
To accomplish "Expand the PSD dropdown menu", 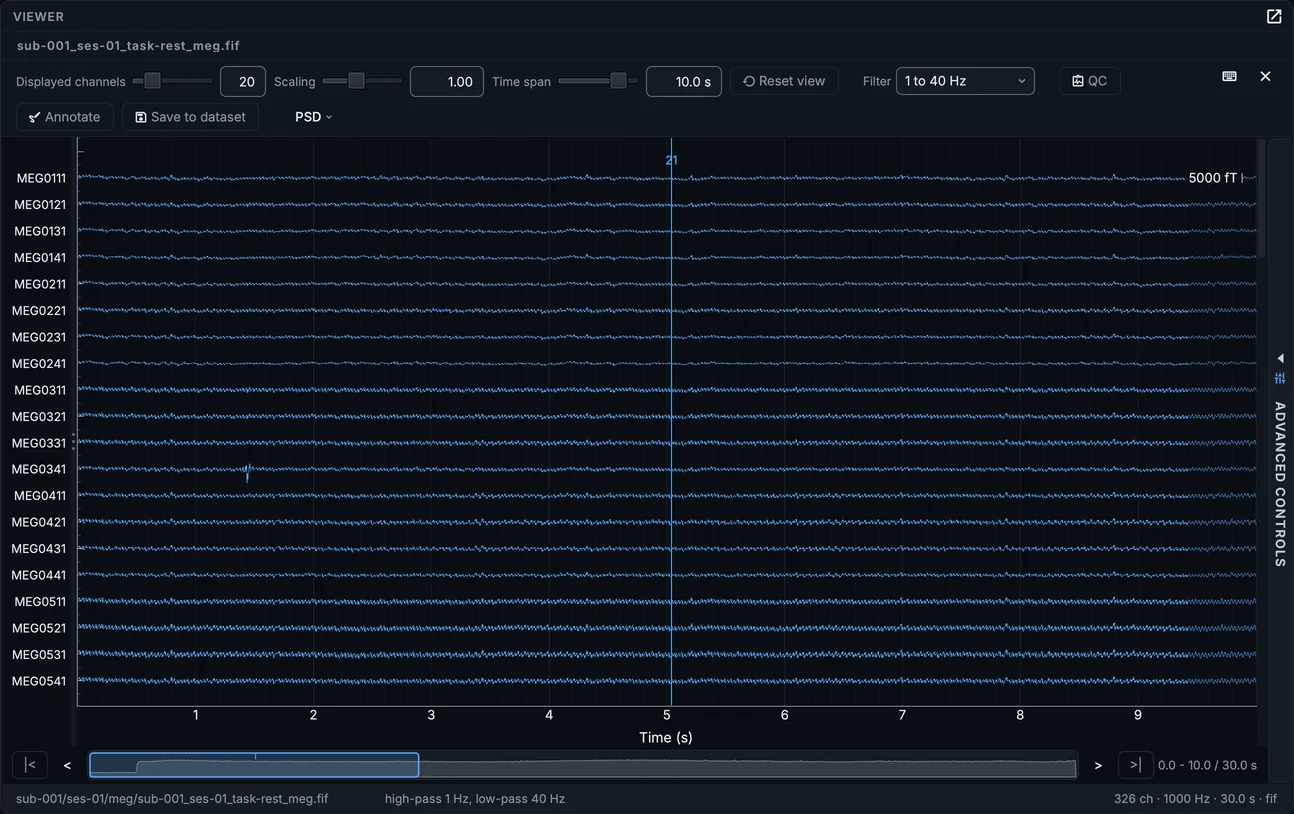I will tap(313, 117).
